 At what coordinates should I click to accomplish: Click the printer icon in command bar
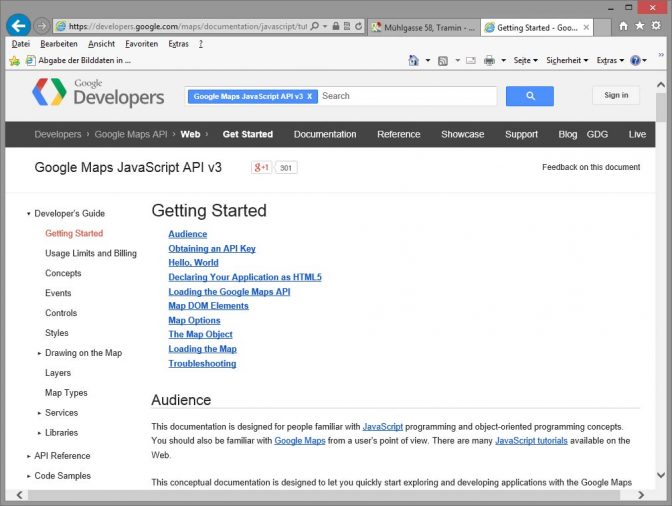point(489,61)
